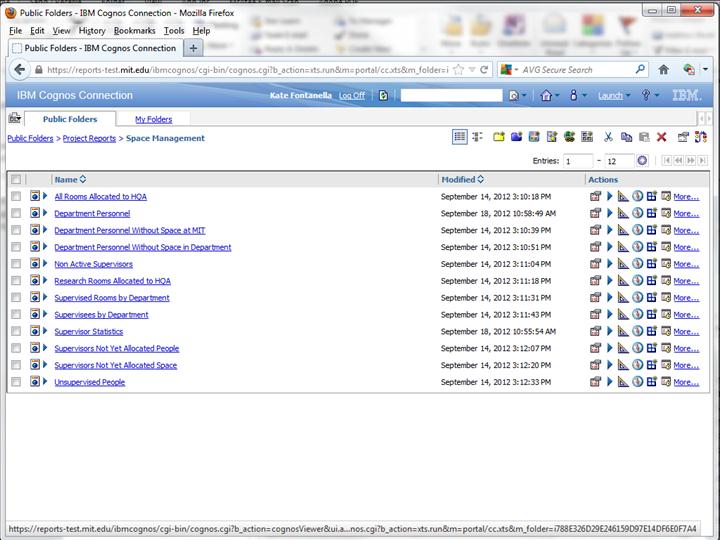Open Set Properties icon for All Rooms Allocated to HQA
Image resolution: width=720 pixels, height=540 pixels.
click(595, 197)
